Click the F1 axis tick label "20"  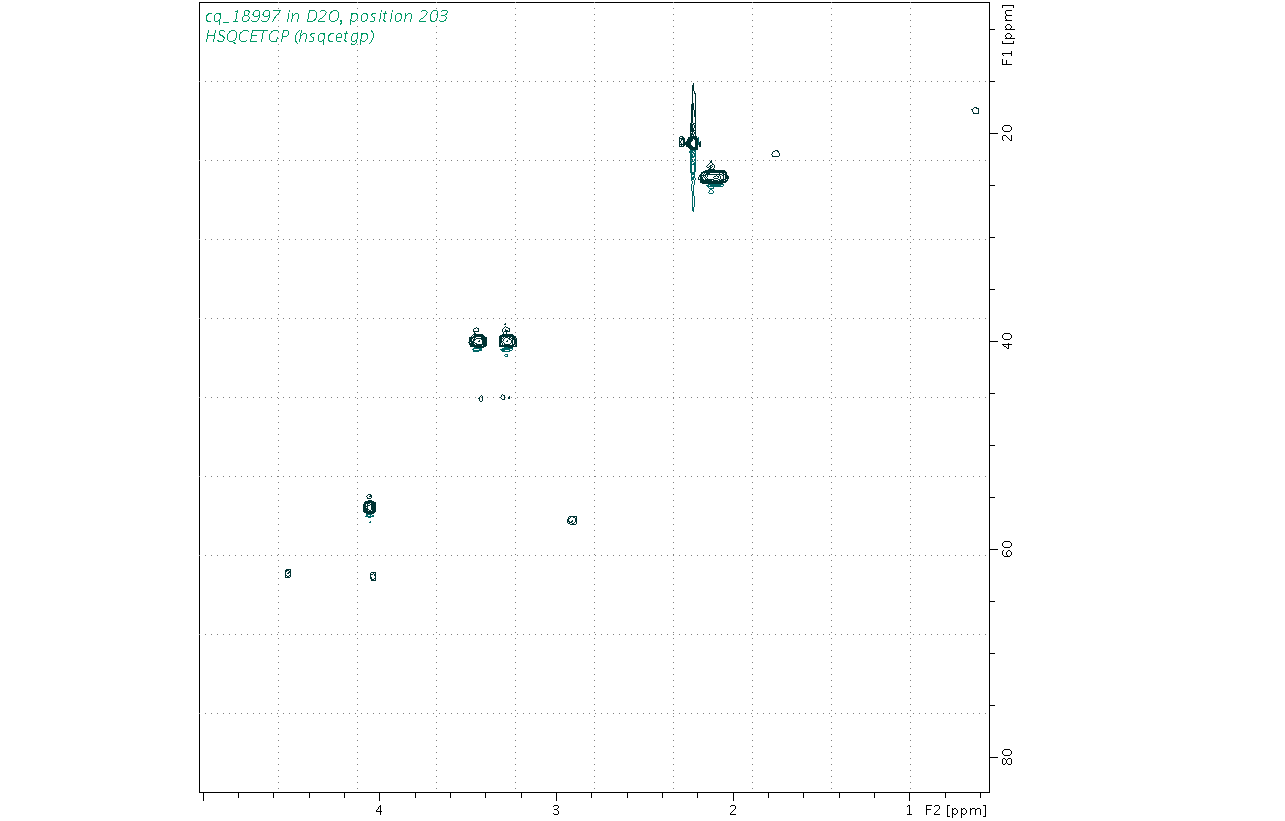click(x=1008, y=133)
